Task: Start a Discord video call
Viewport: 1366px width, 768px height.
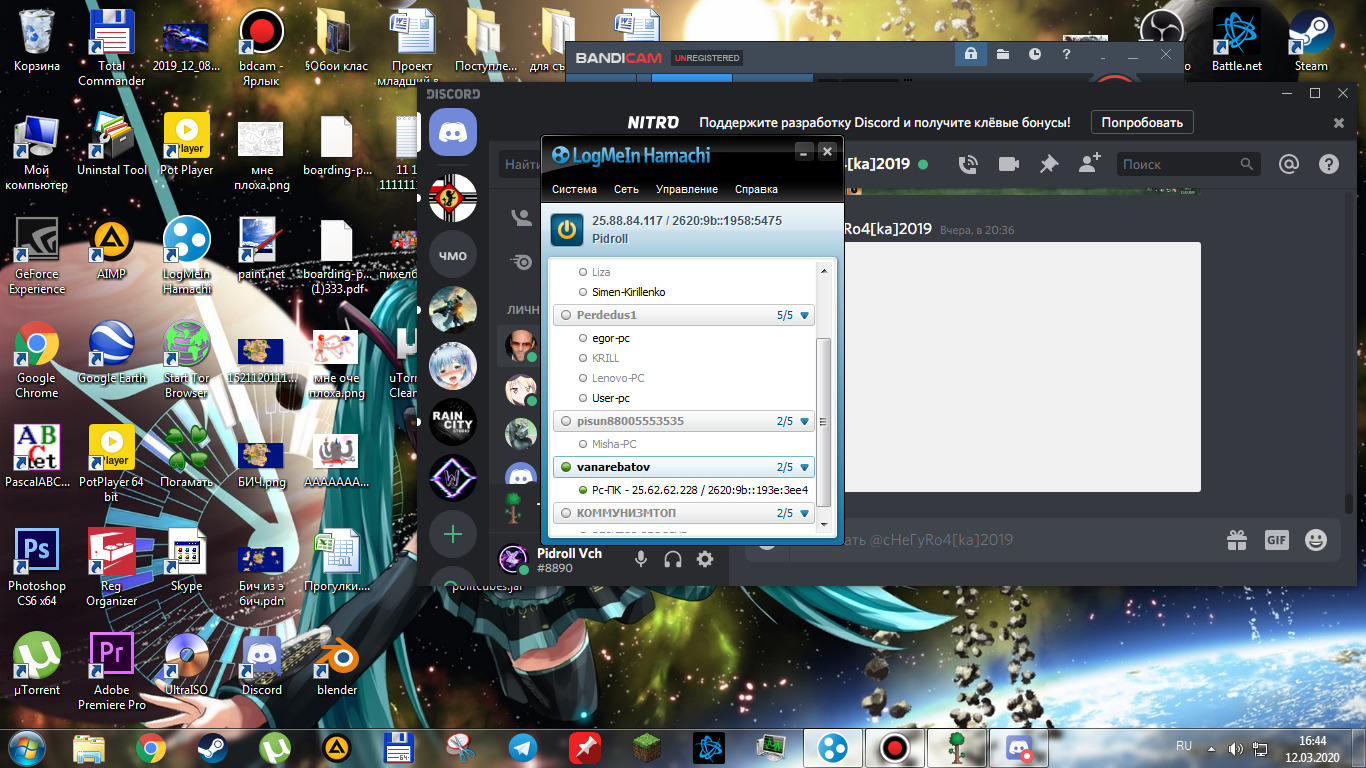Action: click(1008, 164)
